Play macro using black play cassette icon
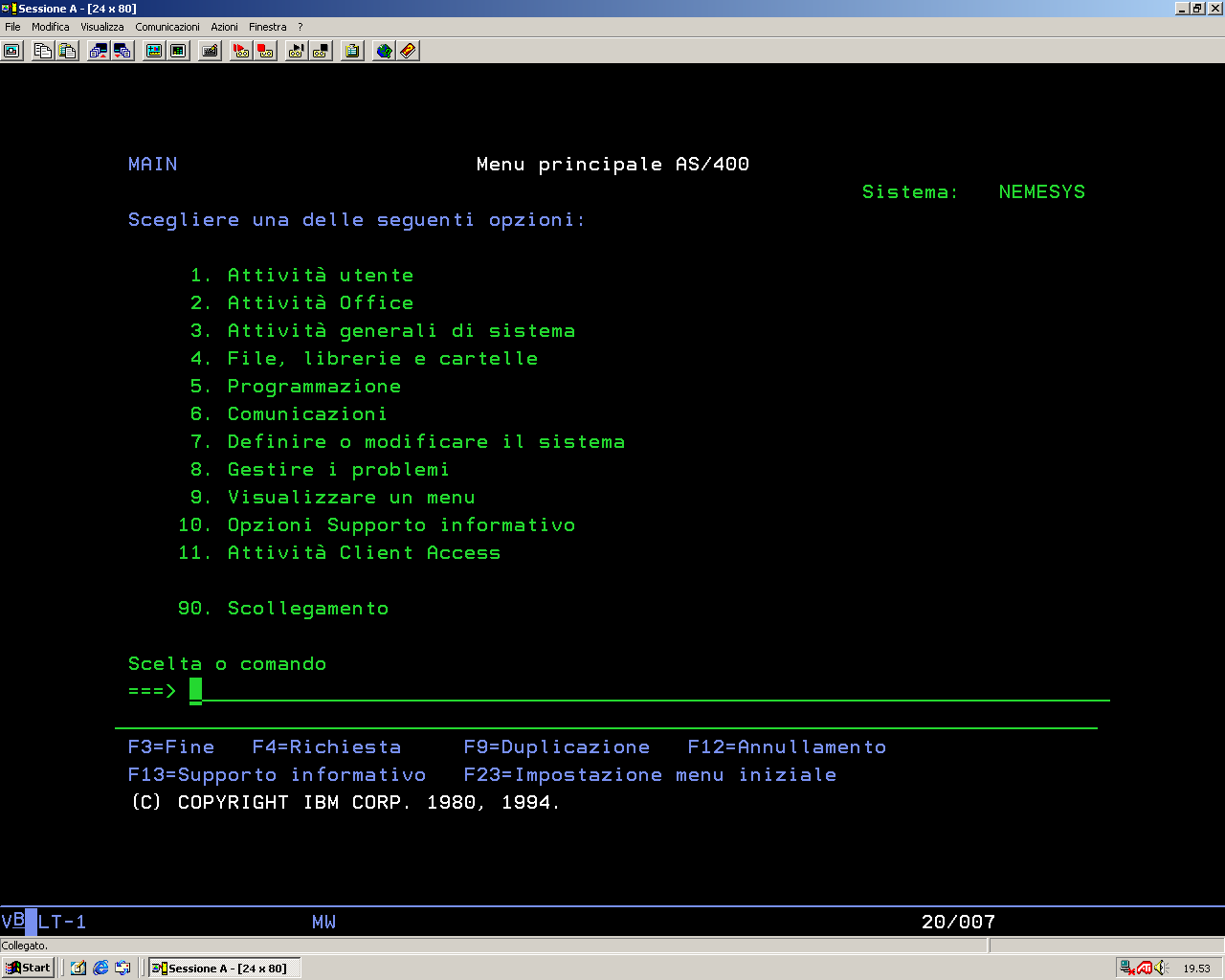This screenshot has width=1225, height=980. coord(297,51)
